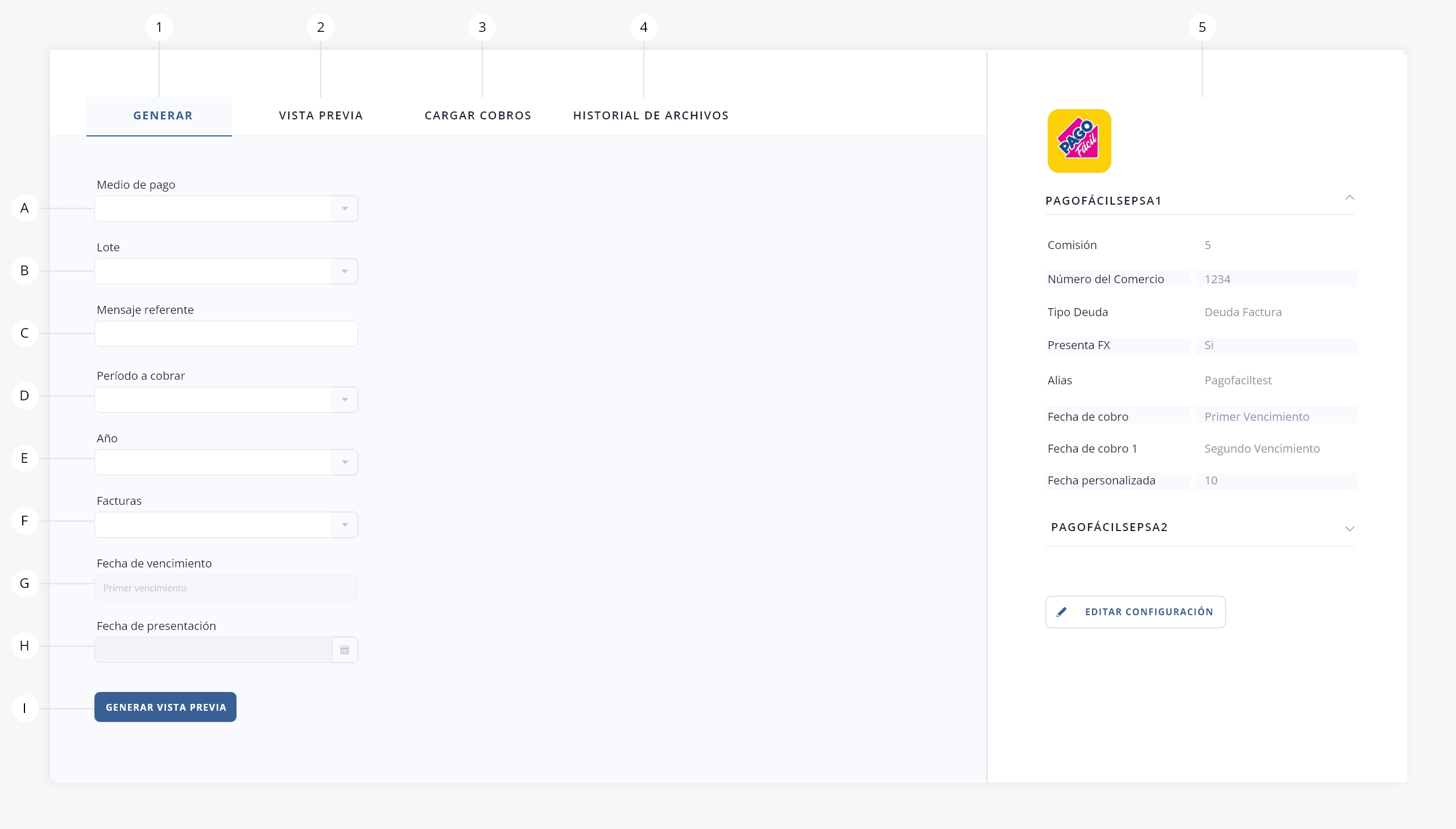Click the Facturas field label

click(x=119, y=501)
